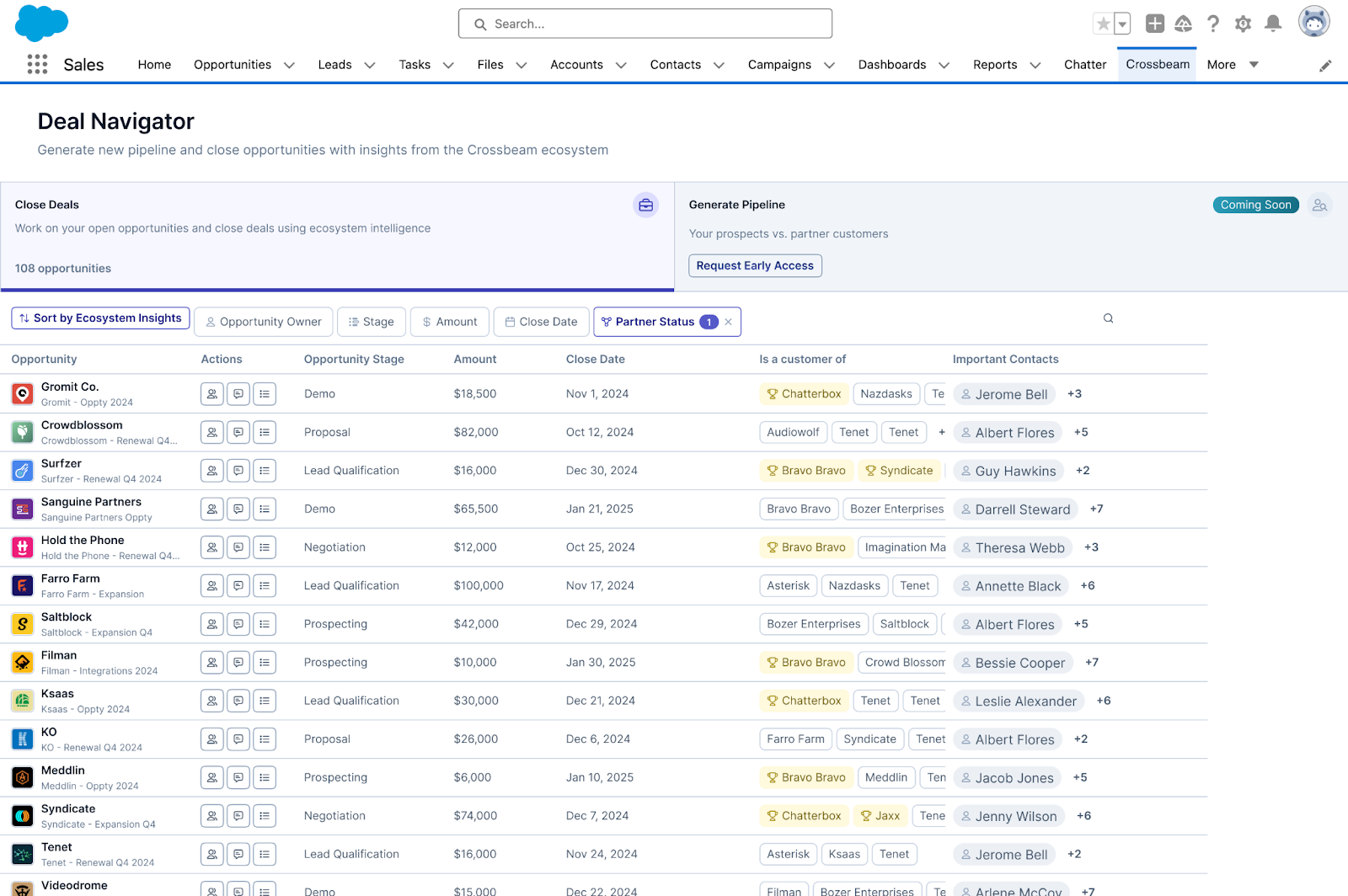Click the person action icon for Sanguine Partners
This screenshot has height=896, width=1348.
pyautogui.click(x=212, y=509)
